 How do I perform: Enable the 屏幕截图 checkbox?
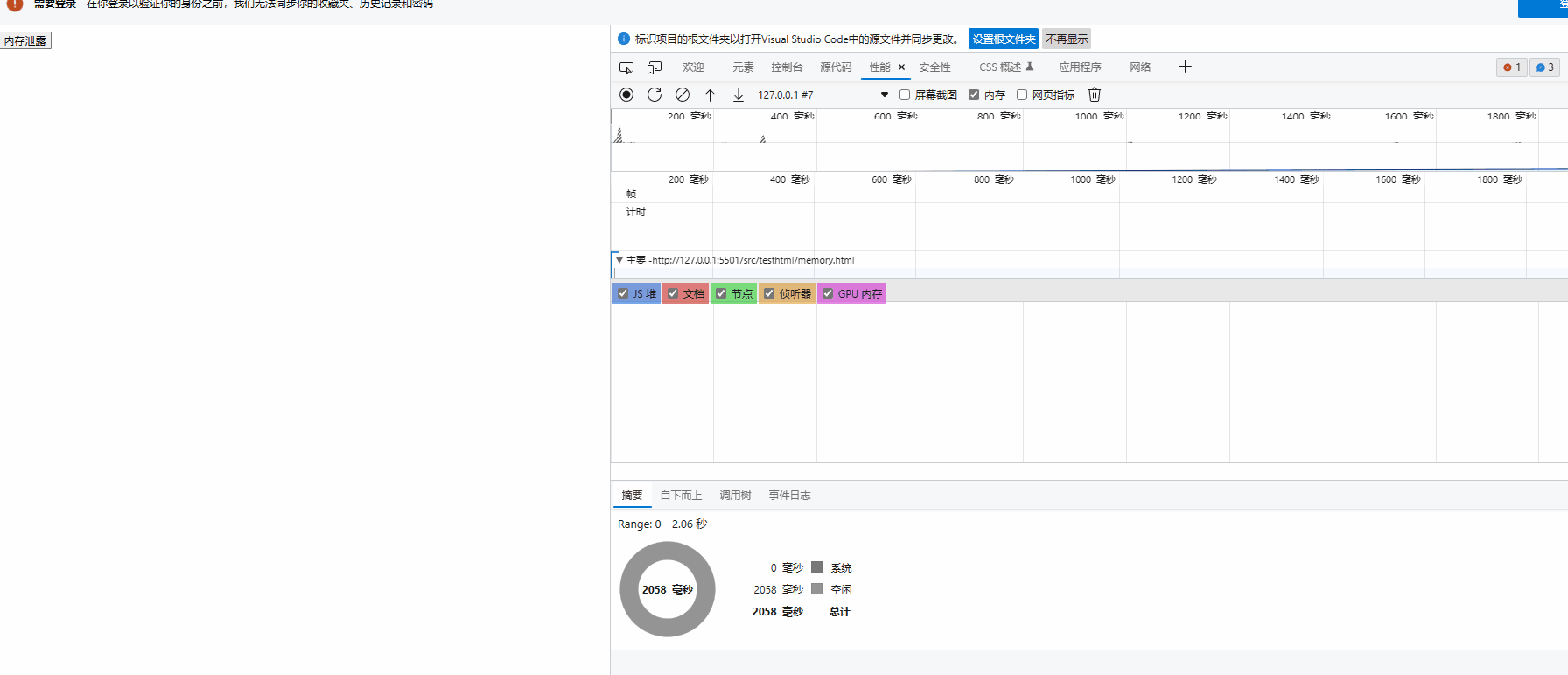coord(905,95)
